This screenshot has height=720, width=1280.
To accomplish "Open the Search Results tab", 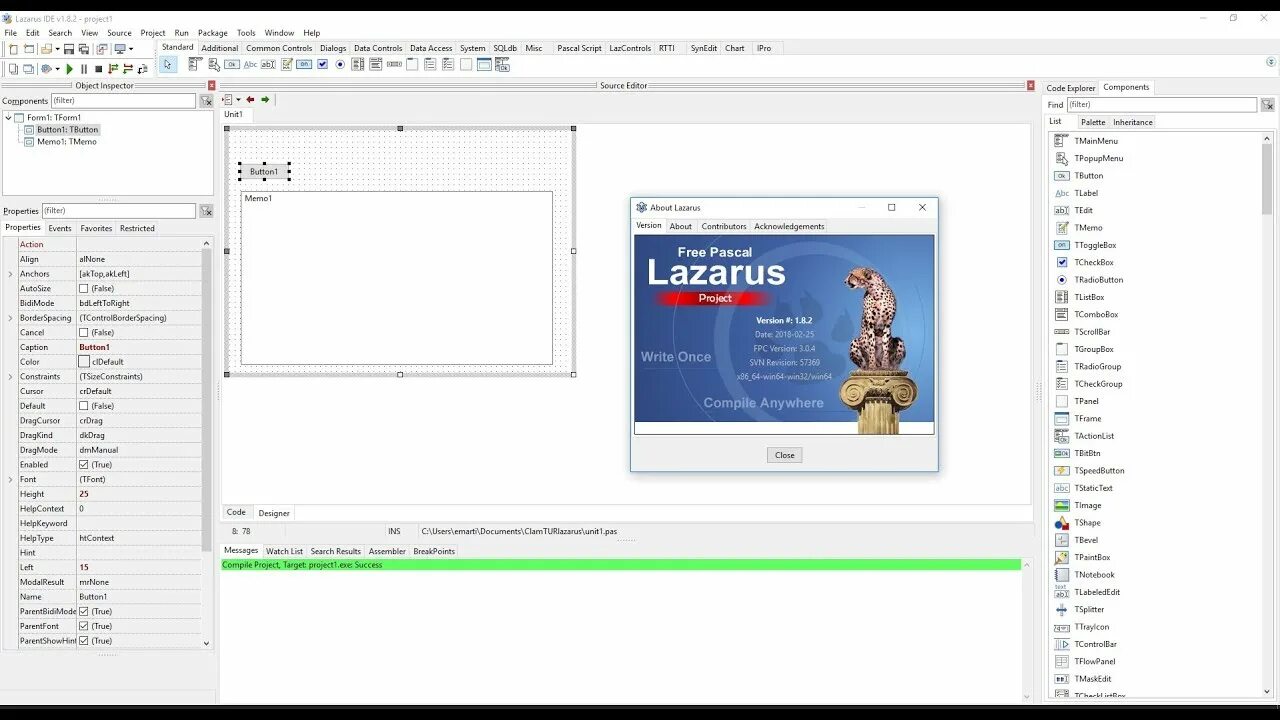I will pyautogui.click(x=335, y=551).
